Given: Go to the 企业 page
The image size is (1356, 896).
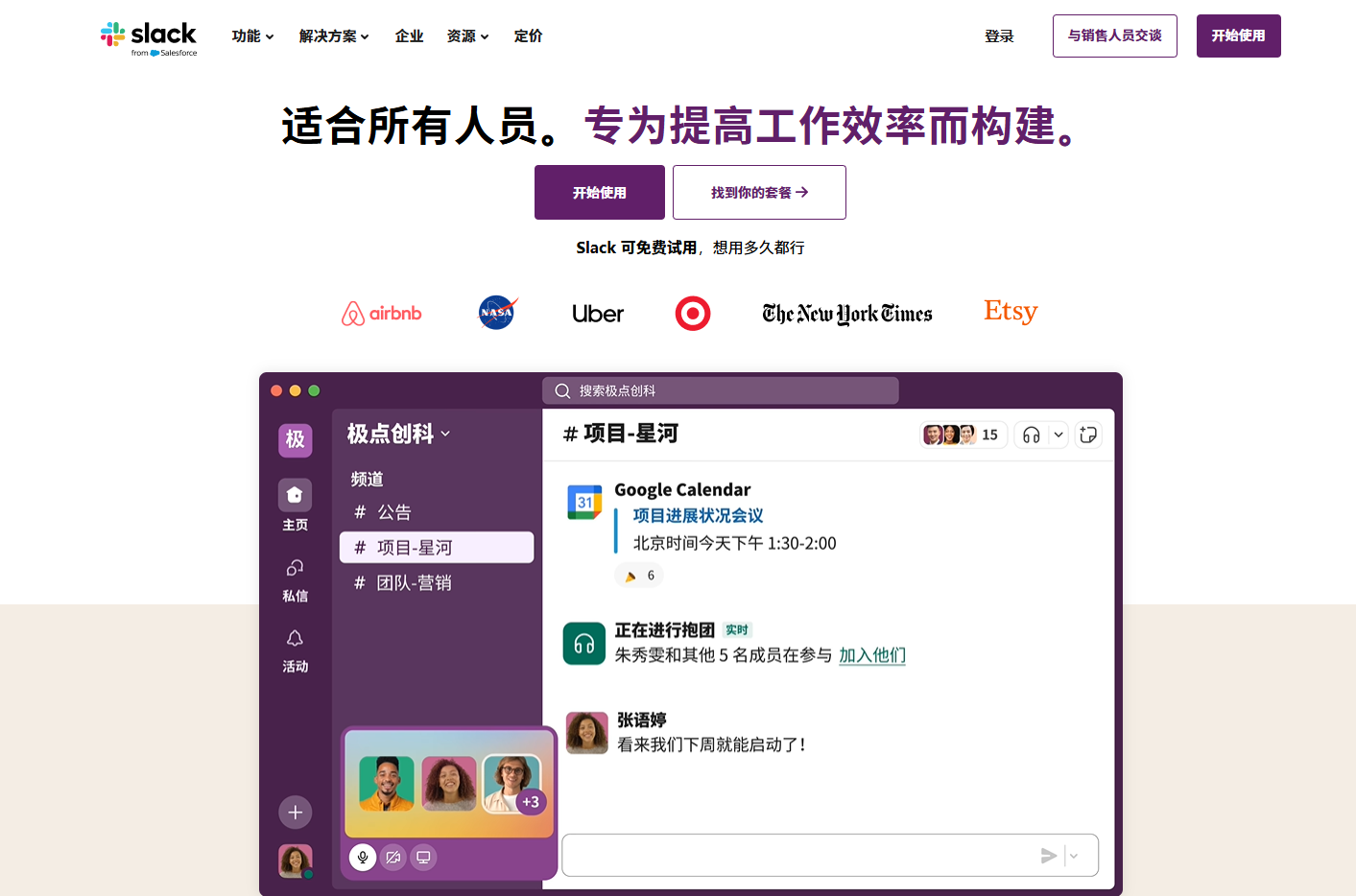Looking at the screenshot, I should (409, 36).
